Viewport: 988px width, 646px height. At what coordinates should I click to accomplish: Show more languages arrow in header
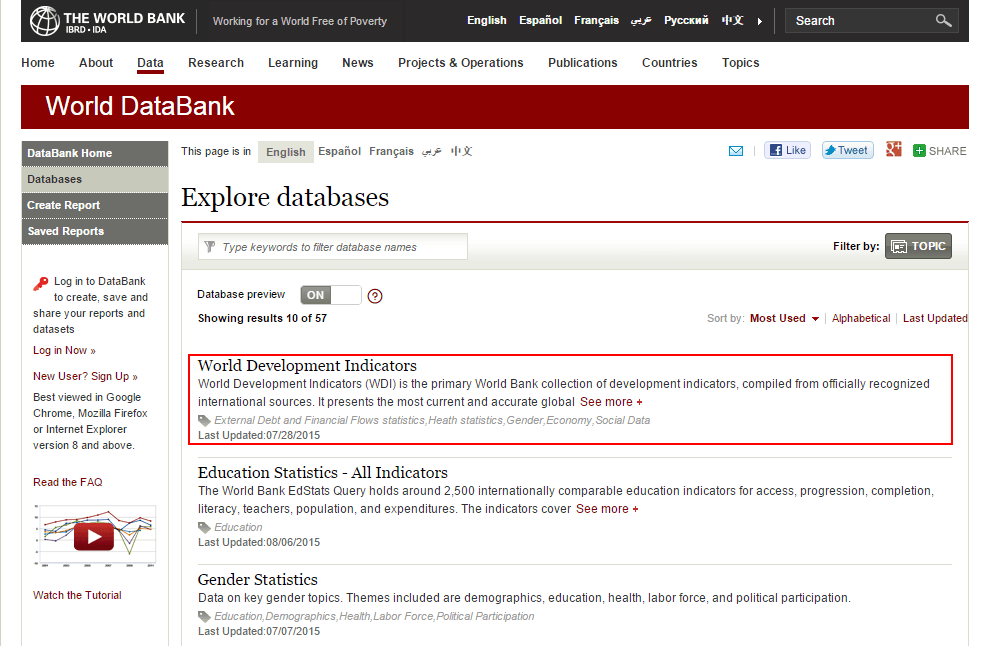click(760, 21)
